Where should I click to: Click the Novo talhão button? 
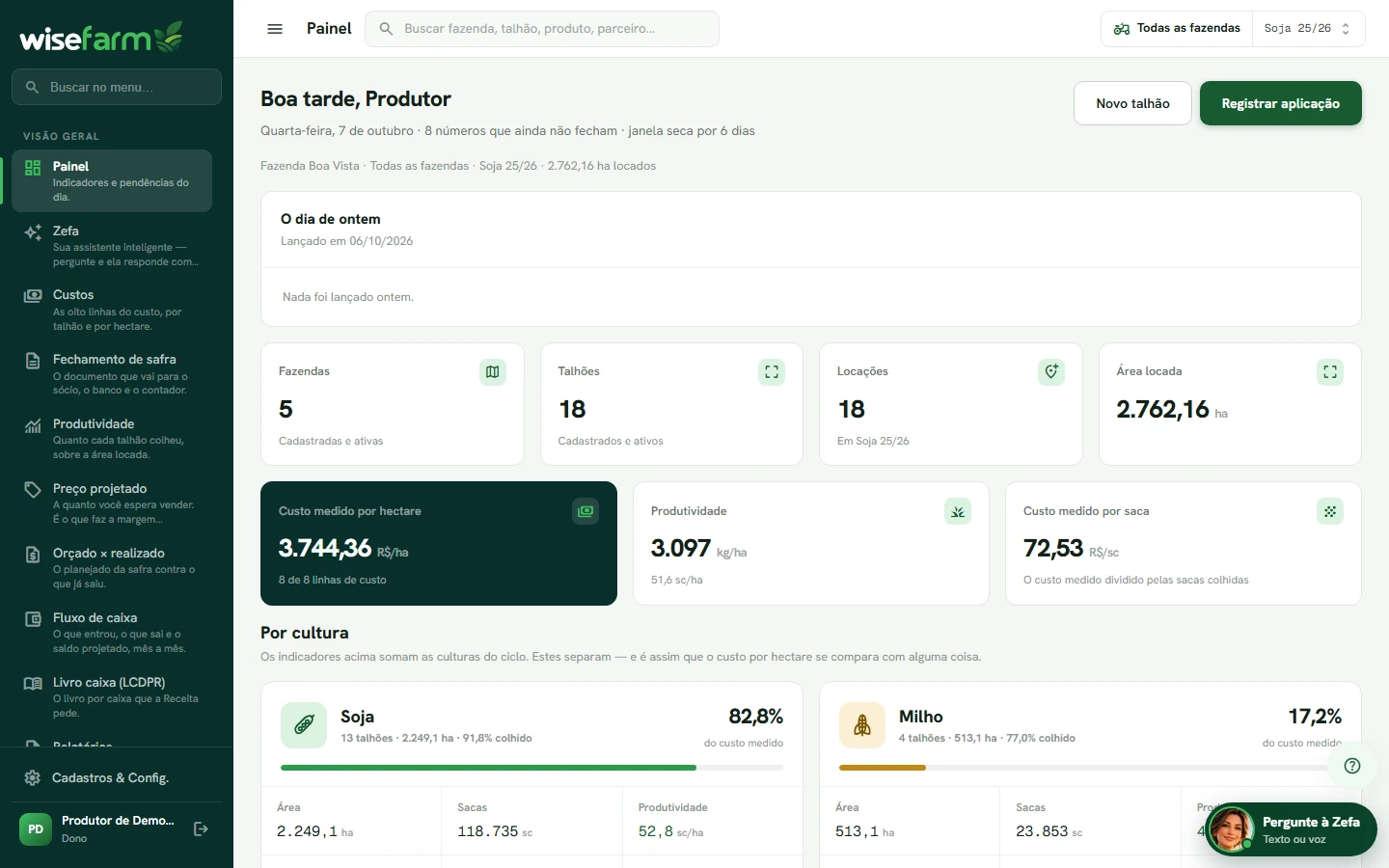tap(1132, 103)
